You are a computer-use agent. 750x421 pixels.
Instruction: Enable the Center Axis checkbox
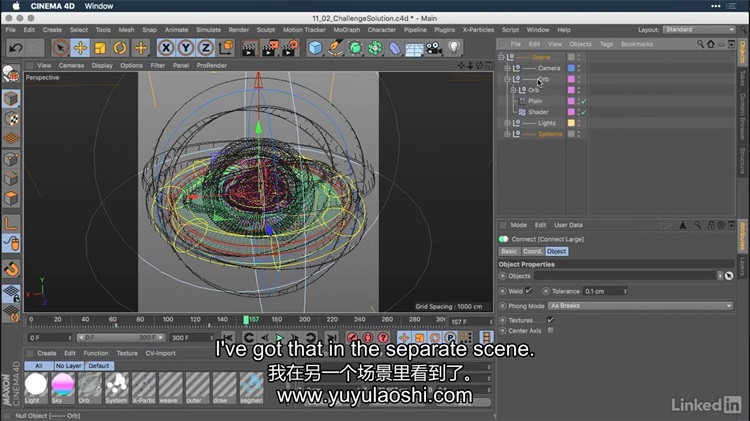point(551,330)
